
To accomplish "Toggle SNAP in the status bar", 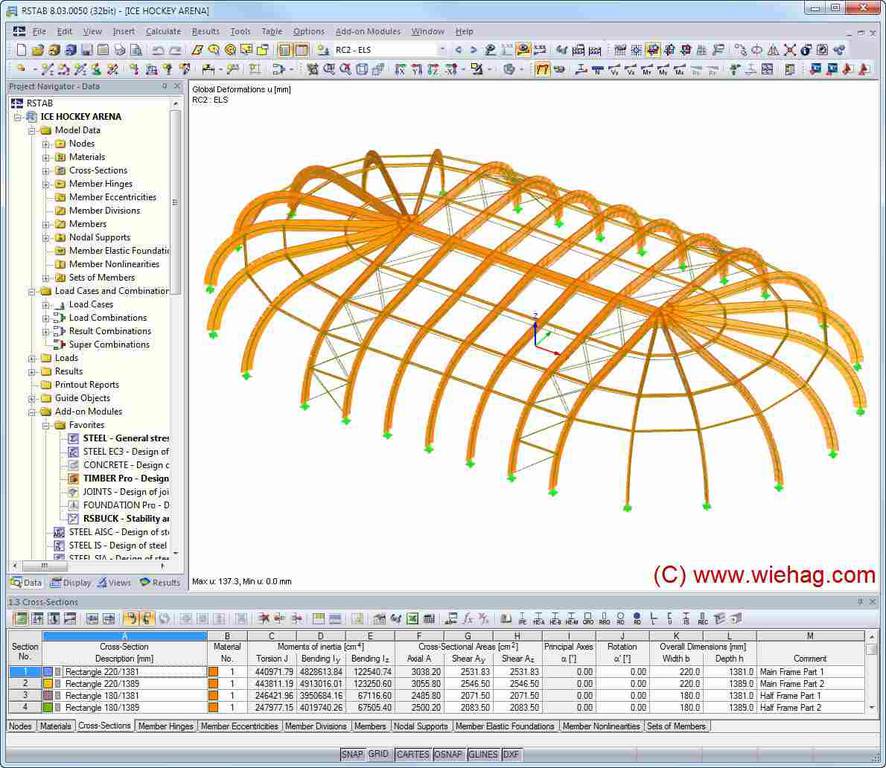I will (x=352, y=755).
